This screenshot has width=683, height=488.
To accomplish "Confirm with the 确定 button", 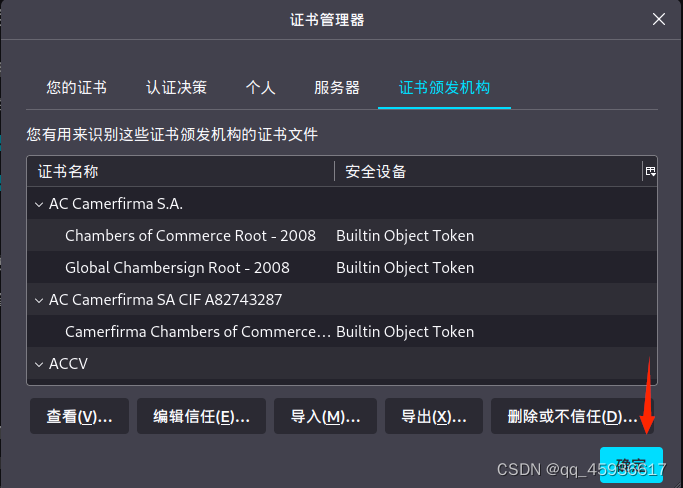I will (x=631, y=464).
